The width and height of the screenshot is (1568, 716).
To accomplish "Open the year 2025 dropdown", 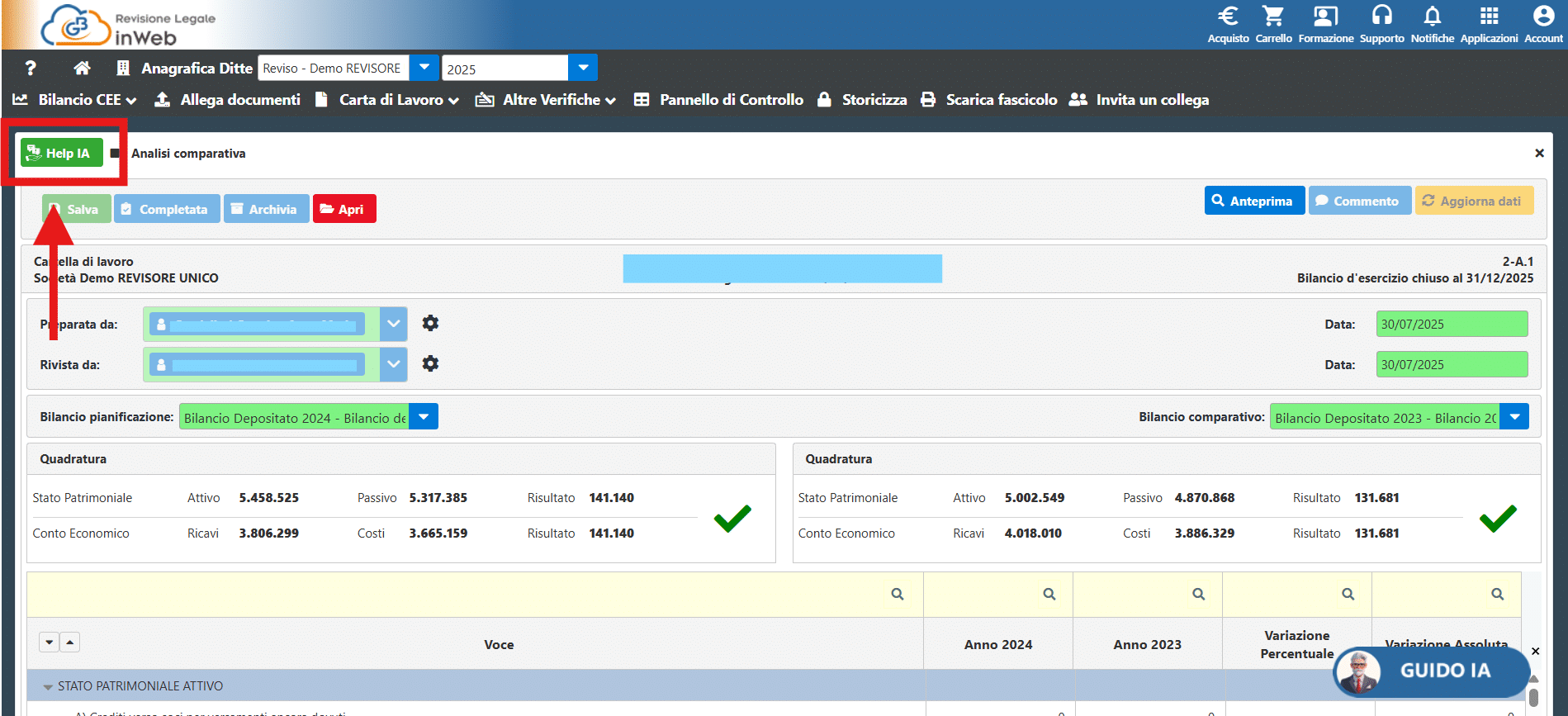I will 583,68.
